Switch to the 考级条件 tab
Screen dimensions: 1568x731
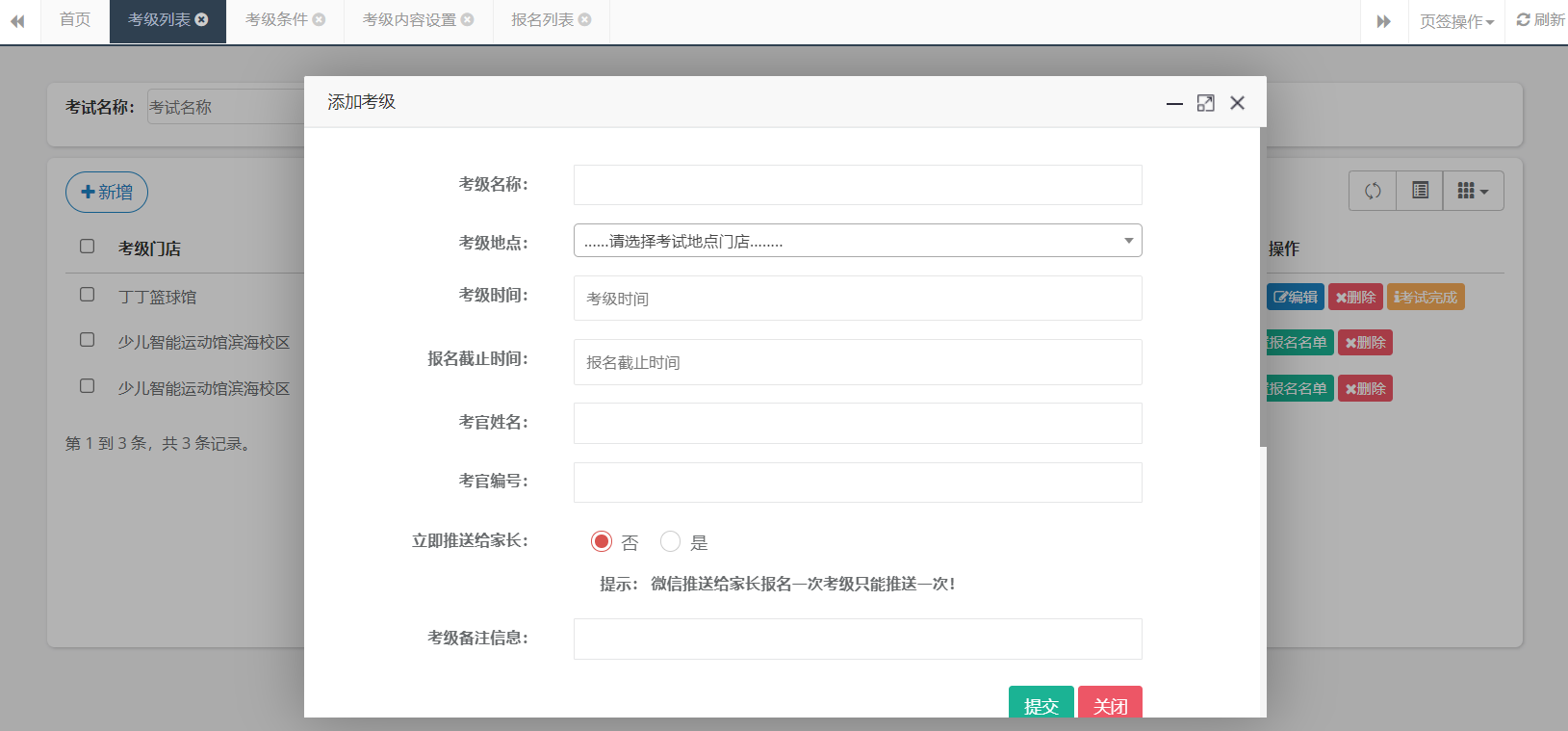click(x=277, y=20)
